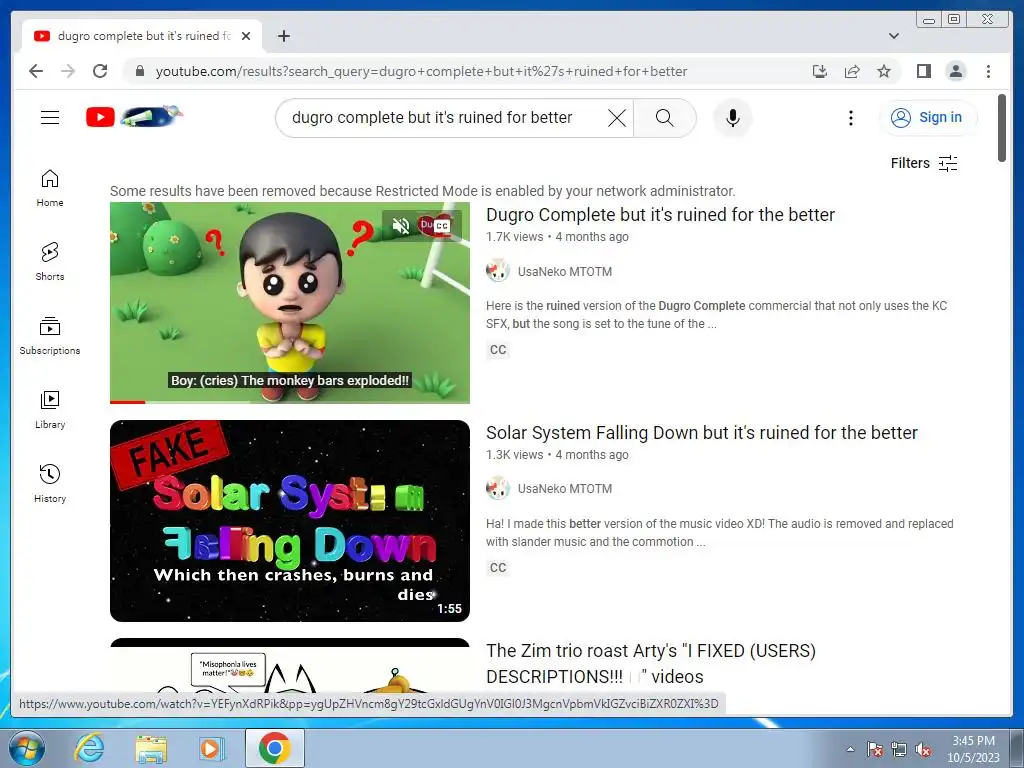Click the Sign in button
This screenshot has width=1024, height=768.
click(927, 118)
